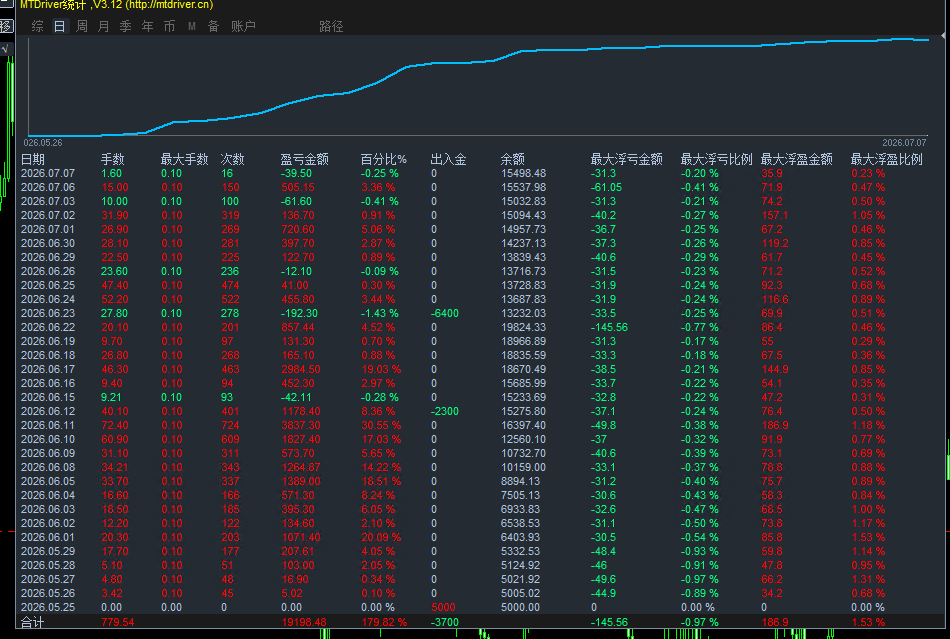Image resolution: width=950 pixels, height=639 pixels.
Task: Click the 779.54 total lots value
Action: point(118,622)
